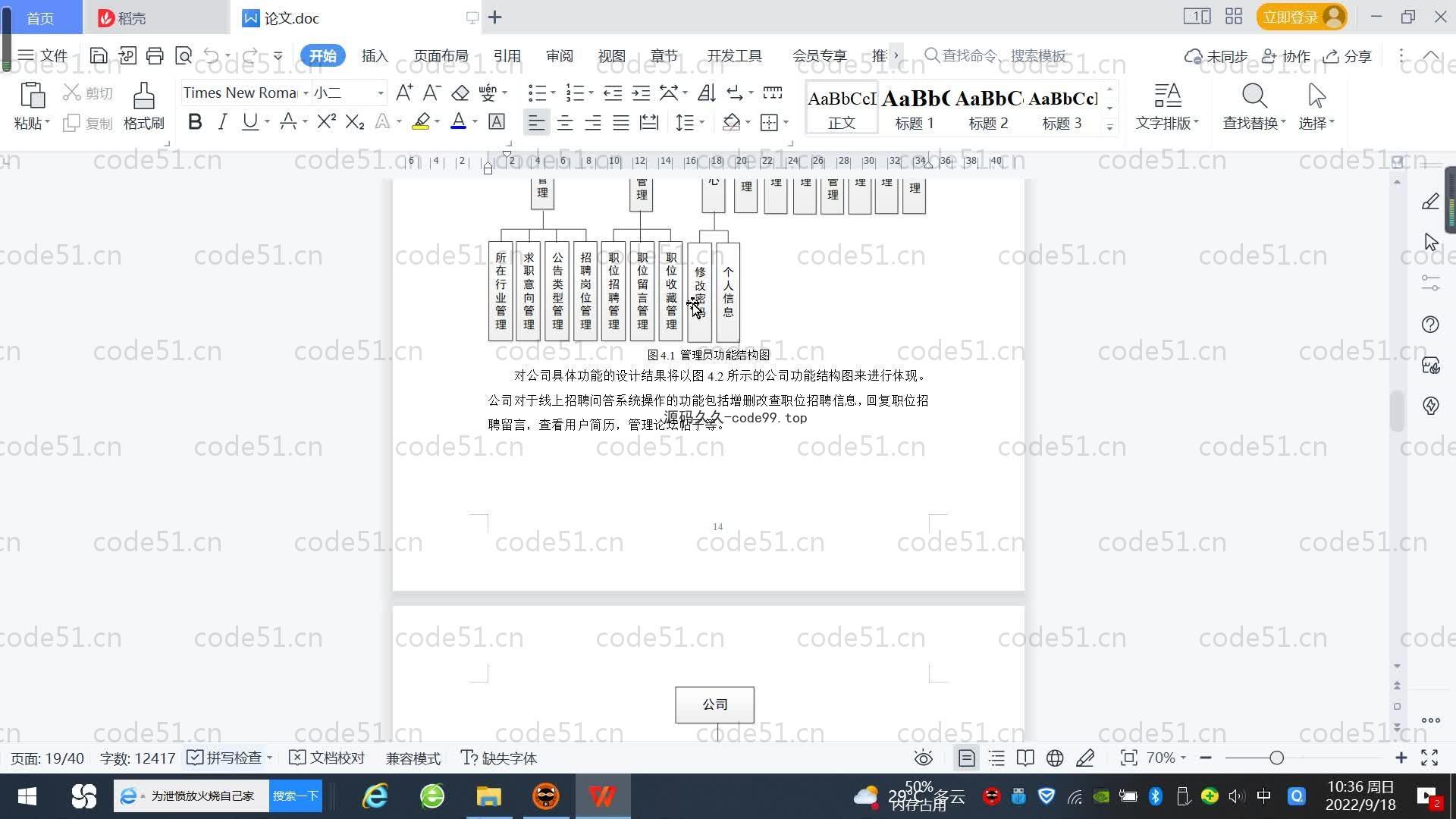Screen dimensions: 1456x819
Task: Switch to the 插入 insert tab
Action: (x=375, y=55)
